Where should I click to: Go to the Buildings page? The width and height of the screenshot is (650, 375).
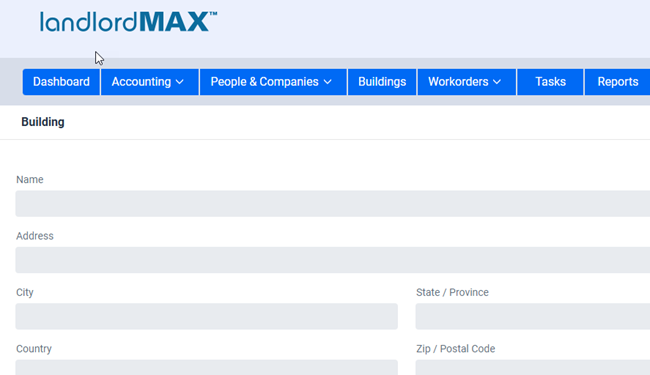click(x=382, y=82)
